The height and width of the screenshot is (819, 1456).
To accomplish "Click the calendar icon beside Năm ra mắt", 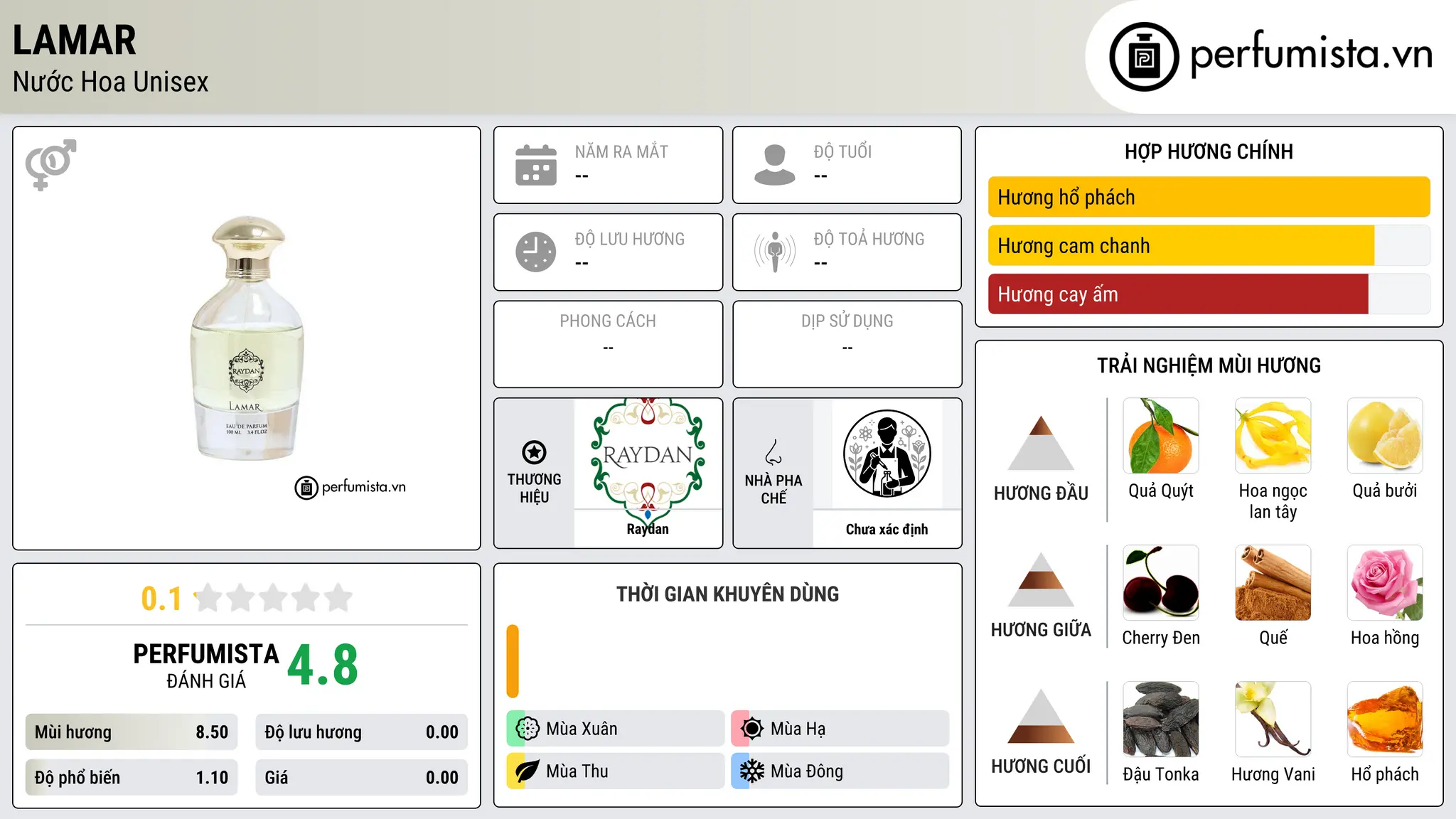I will pyautogui.click(x=536, y=165).
